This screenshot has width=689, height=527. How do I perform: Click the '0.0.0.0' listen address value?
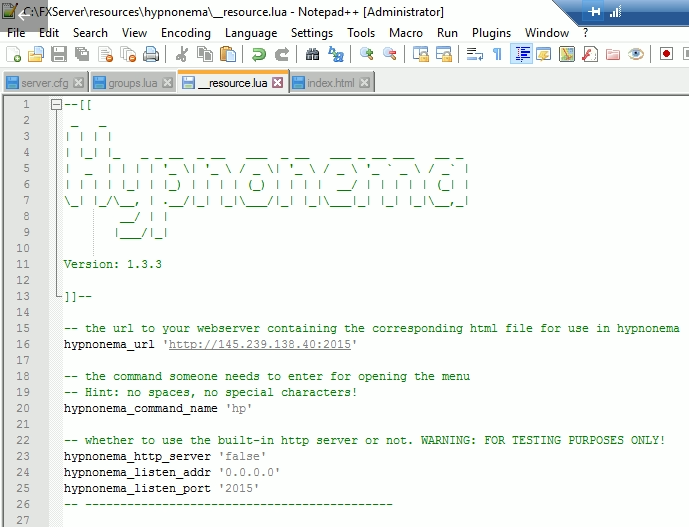click(249, 472)
